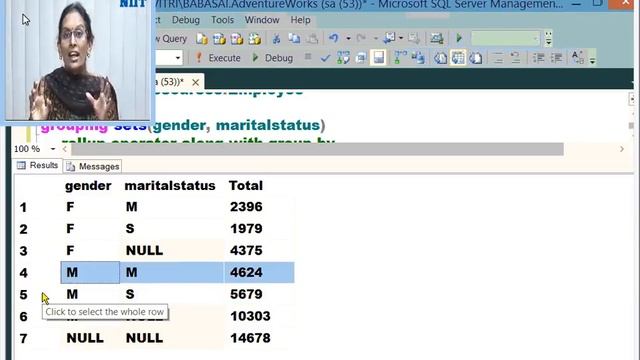This screenshot has width=640, height=360.
Task: Open the Activity Monitor icon
Action: coord(436,38)
